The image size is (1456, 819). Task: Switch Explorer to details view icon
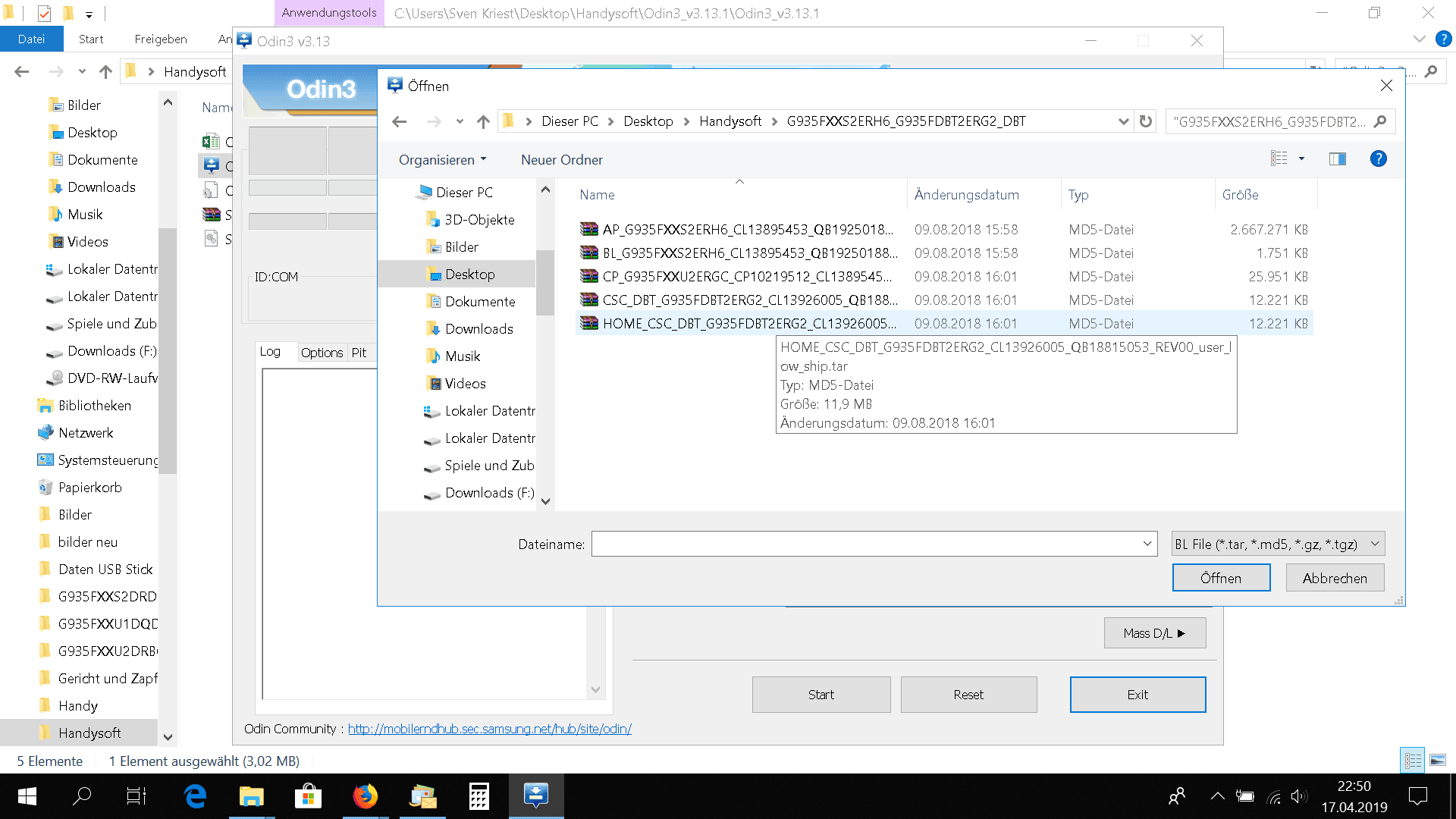(1413, 760)
